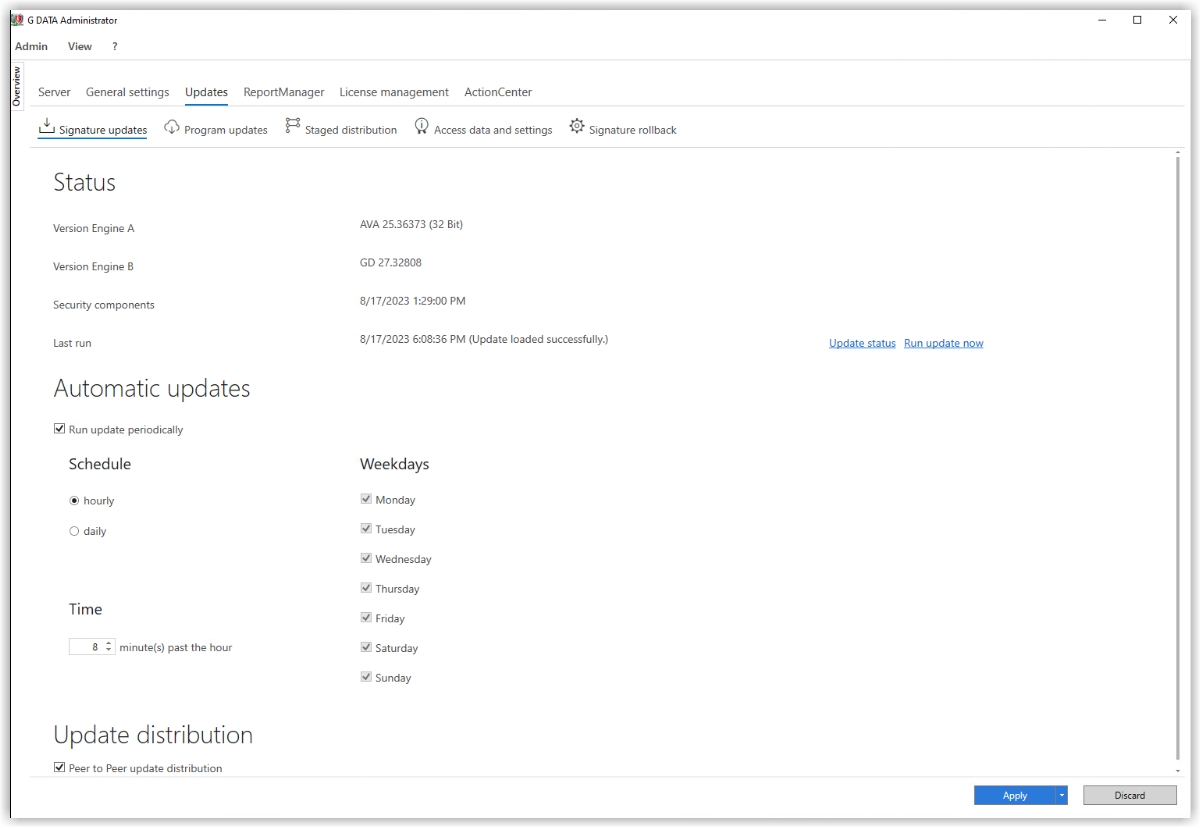Open the Apply button dropdown arrow
1201x828 pixels.
[x=1061, y=795]
